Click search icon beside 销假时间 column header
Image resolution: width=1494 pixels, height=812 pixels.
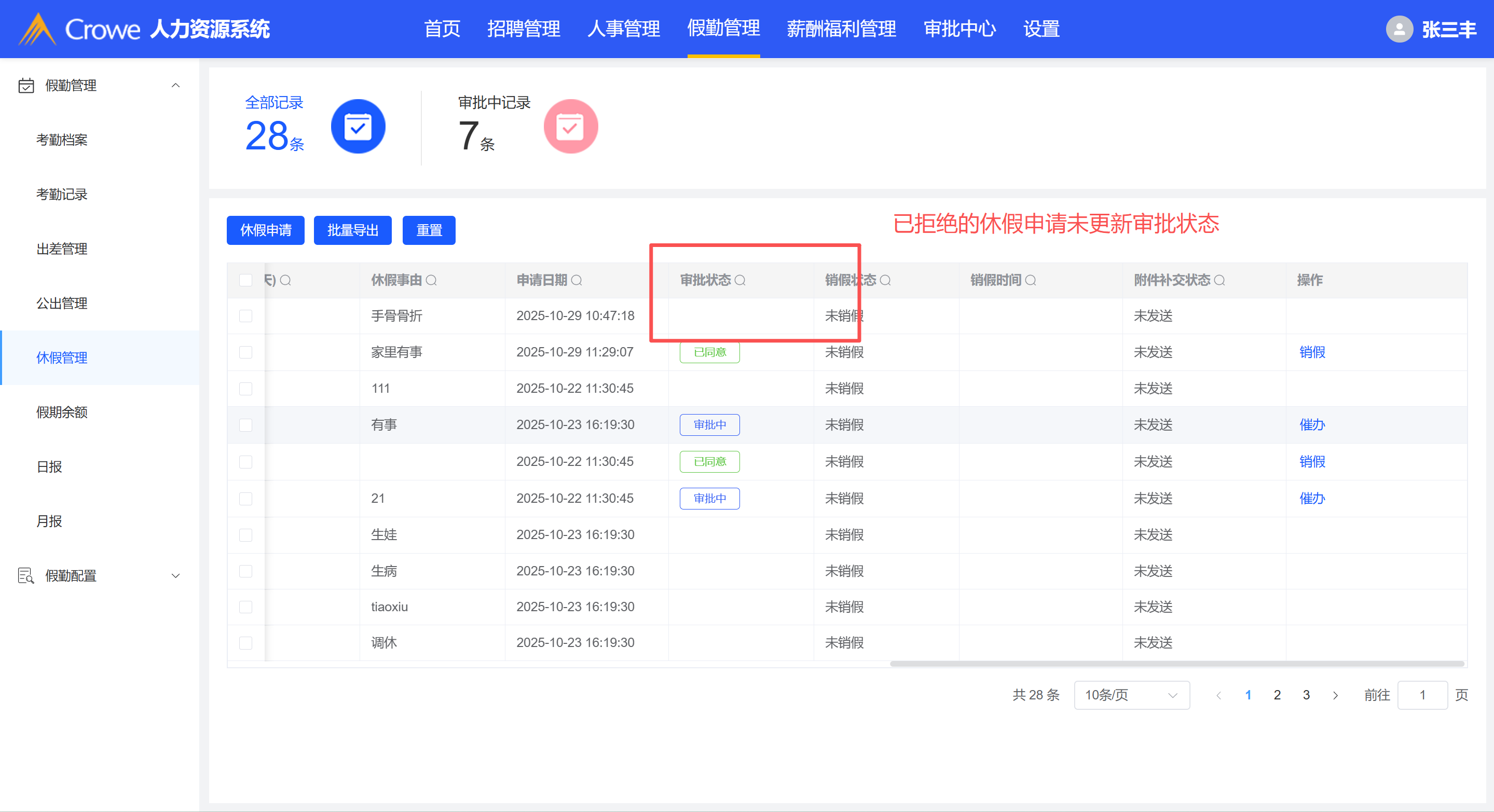click(1031, 280)
